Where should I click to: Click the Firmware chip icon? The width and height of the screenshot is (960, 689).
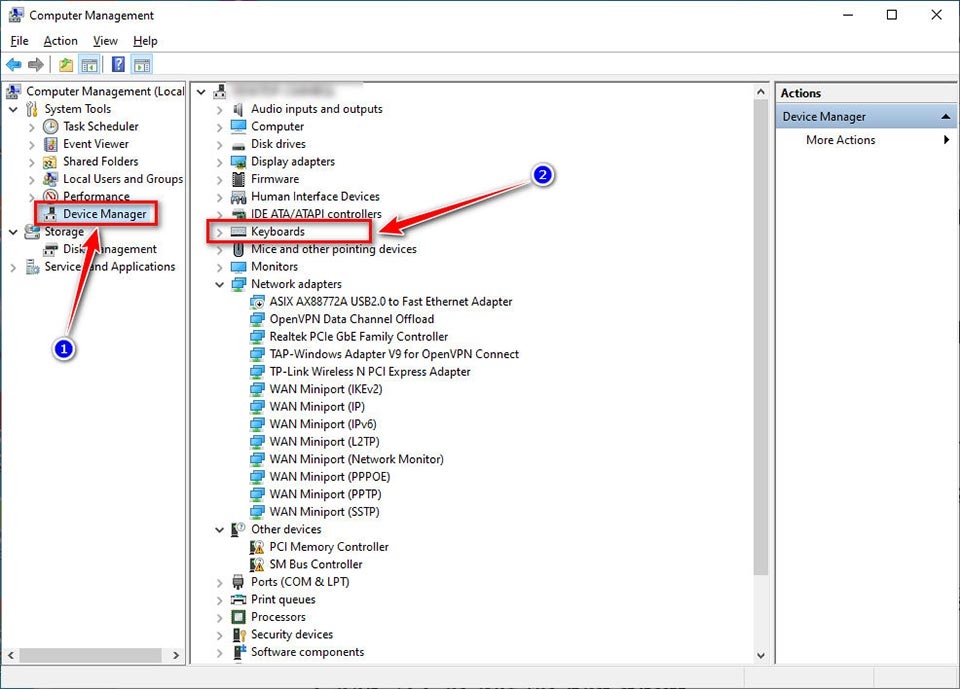pyautogui.click(x=238, y=179)
